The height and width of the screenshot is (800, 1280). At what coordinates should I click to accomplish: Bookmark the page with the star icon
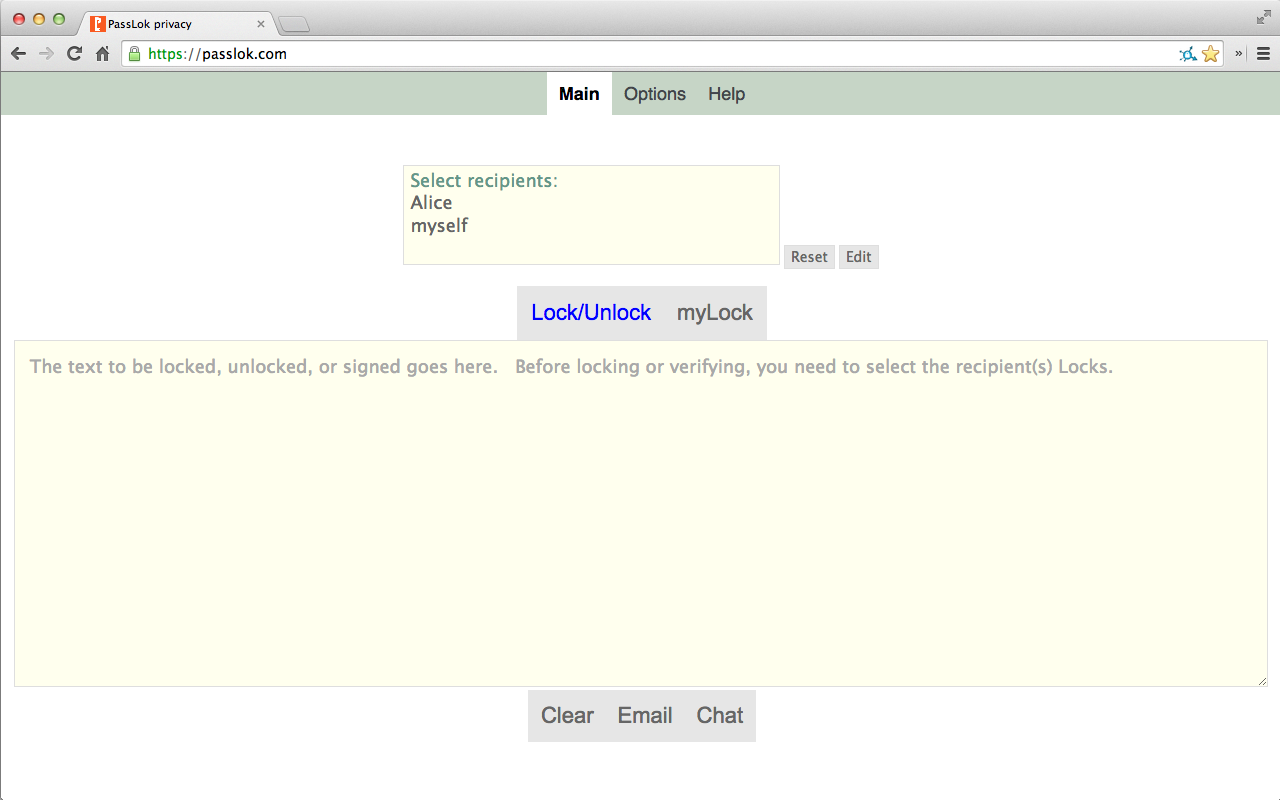(1210, 54)
